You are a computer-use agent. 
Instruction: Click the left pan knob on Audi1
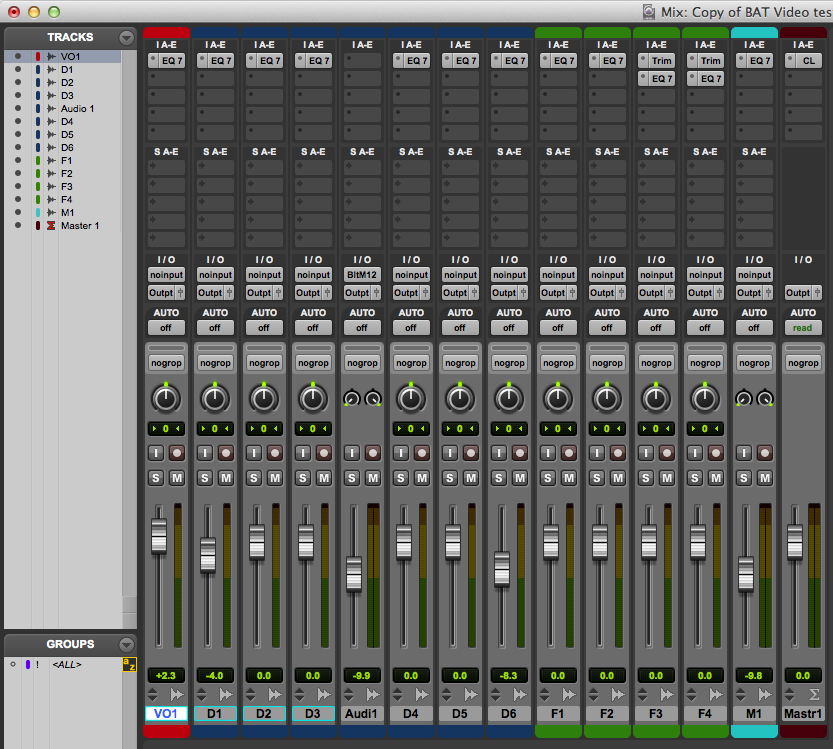click(352, 400)
